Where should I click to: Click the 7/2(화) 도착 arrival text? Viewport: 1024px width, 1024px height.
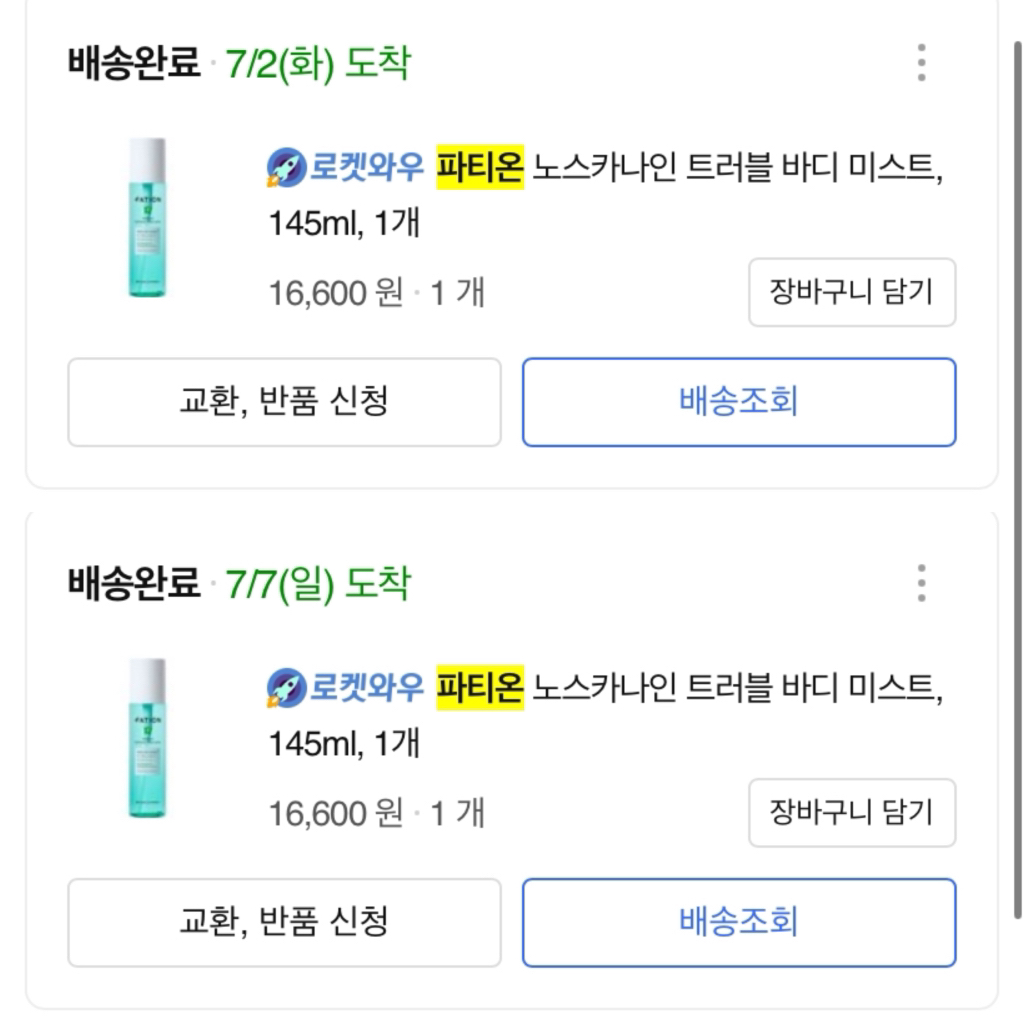coord(318,65)
